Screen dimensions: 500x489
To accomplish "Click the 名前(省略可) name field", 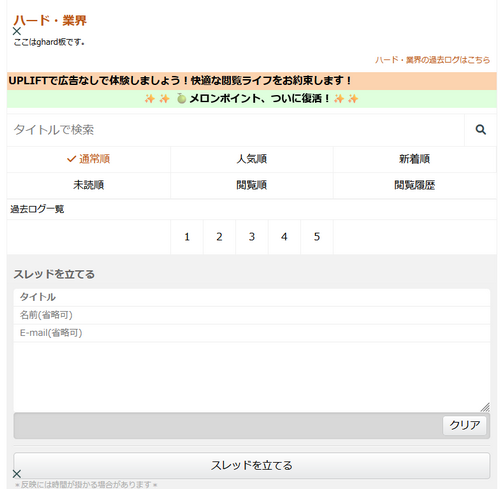I will 252,315.
